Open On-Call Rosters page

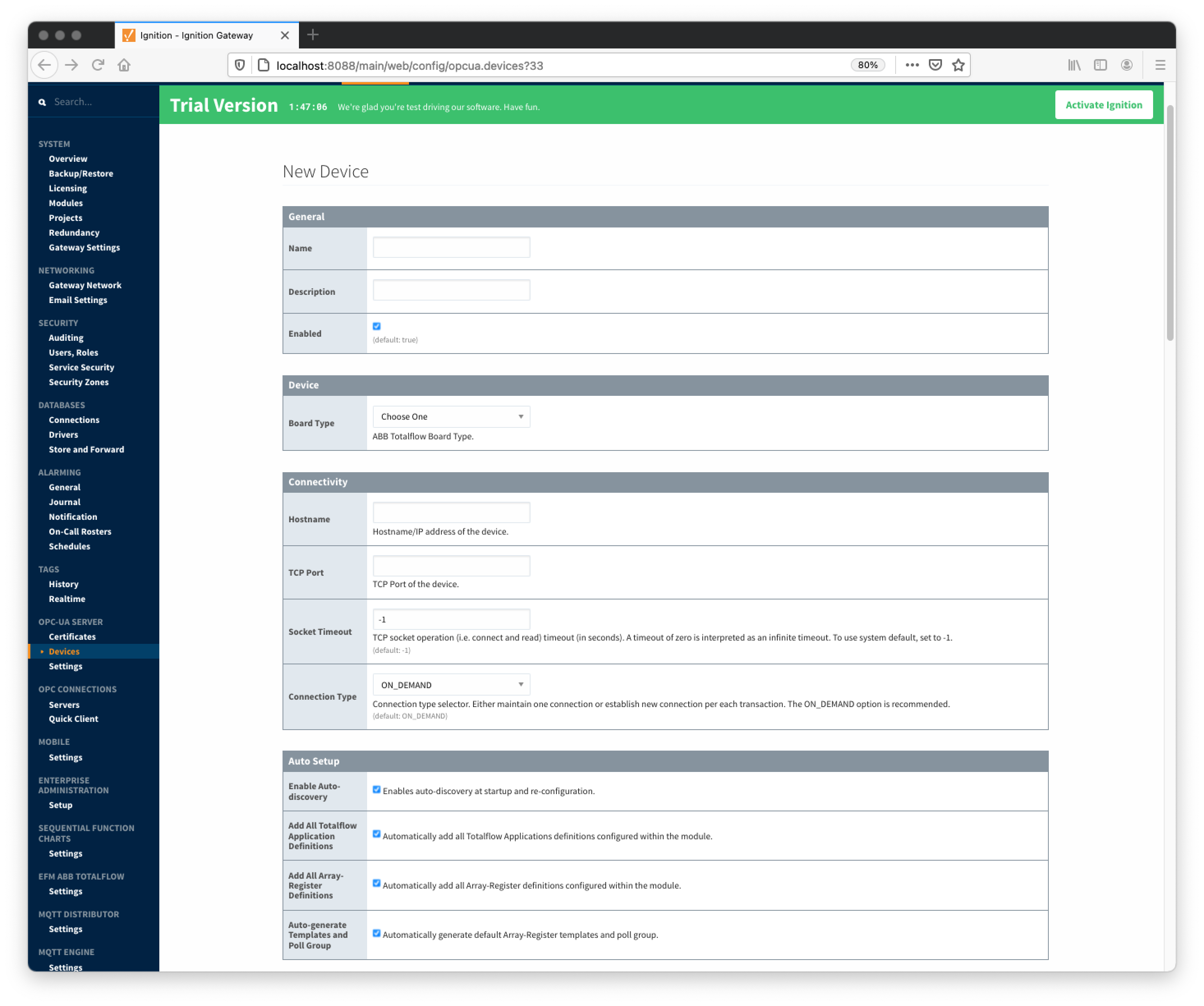pos(80,532)
